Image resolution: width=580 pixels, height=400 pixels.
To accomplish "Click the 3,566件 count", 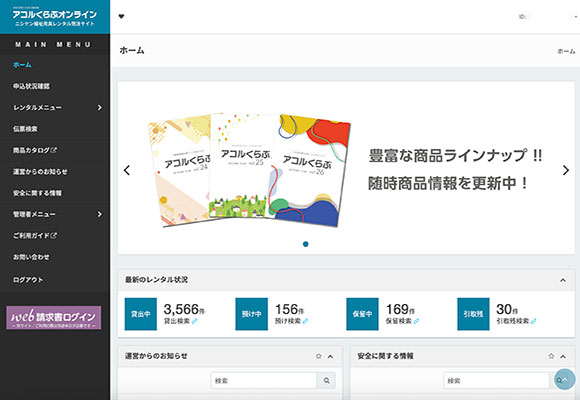I will click(x=184, y=309).
